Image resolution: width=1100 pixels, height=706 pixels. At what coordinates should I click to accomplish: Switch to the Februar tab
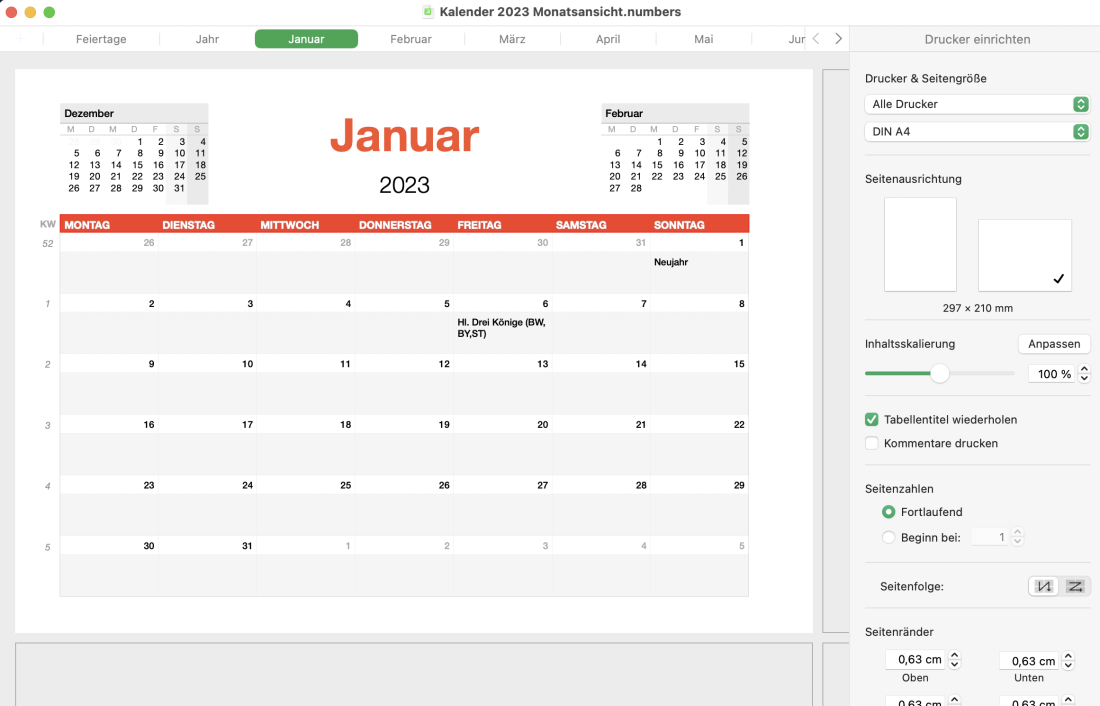click(x=410, y=39)
